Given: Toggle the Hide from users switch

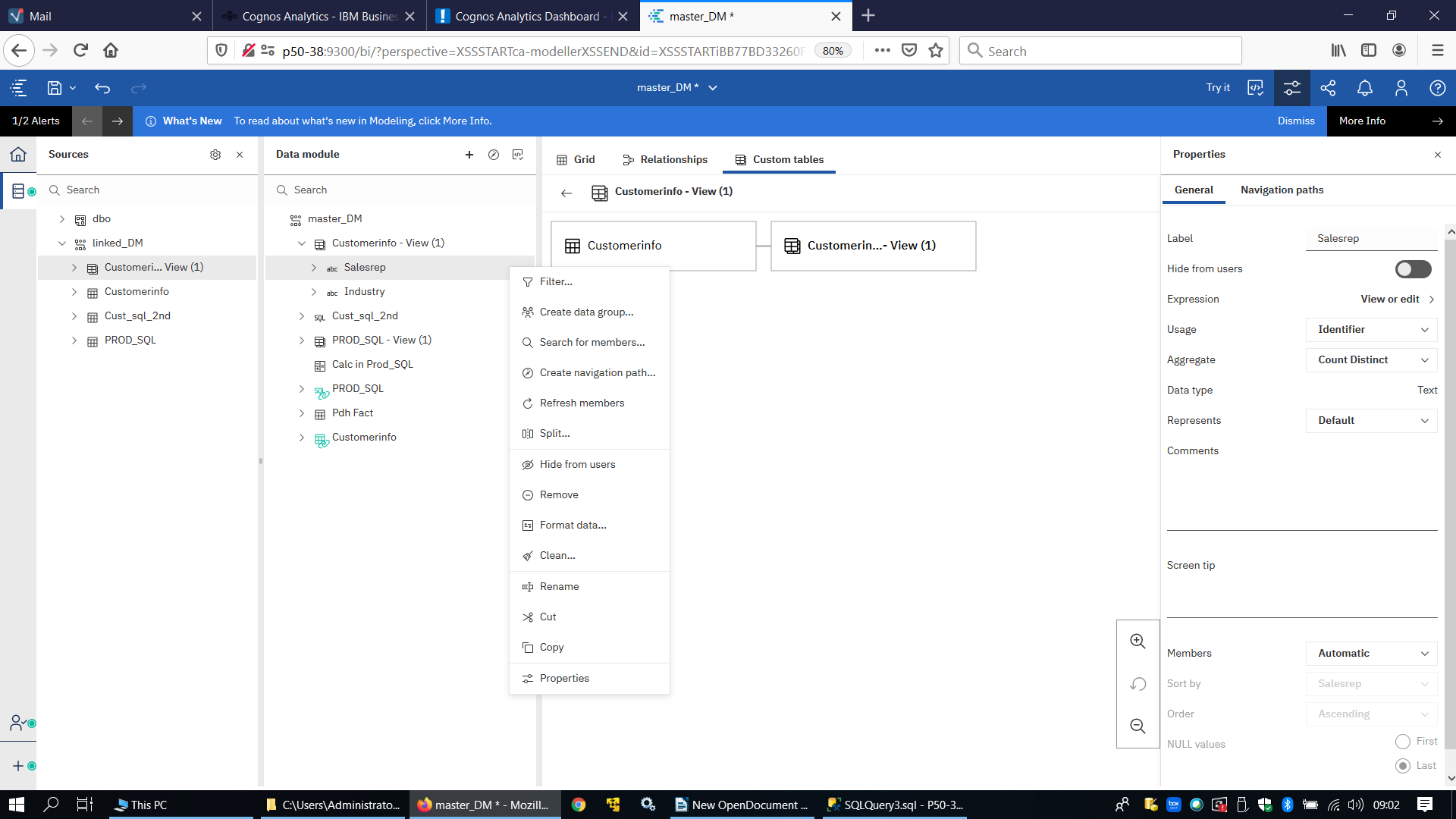Looking at the screenshot, I should tap(1413, 269).
